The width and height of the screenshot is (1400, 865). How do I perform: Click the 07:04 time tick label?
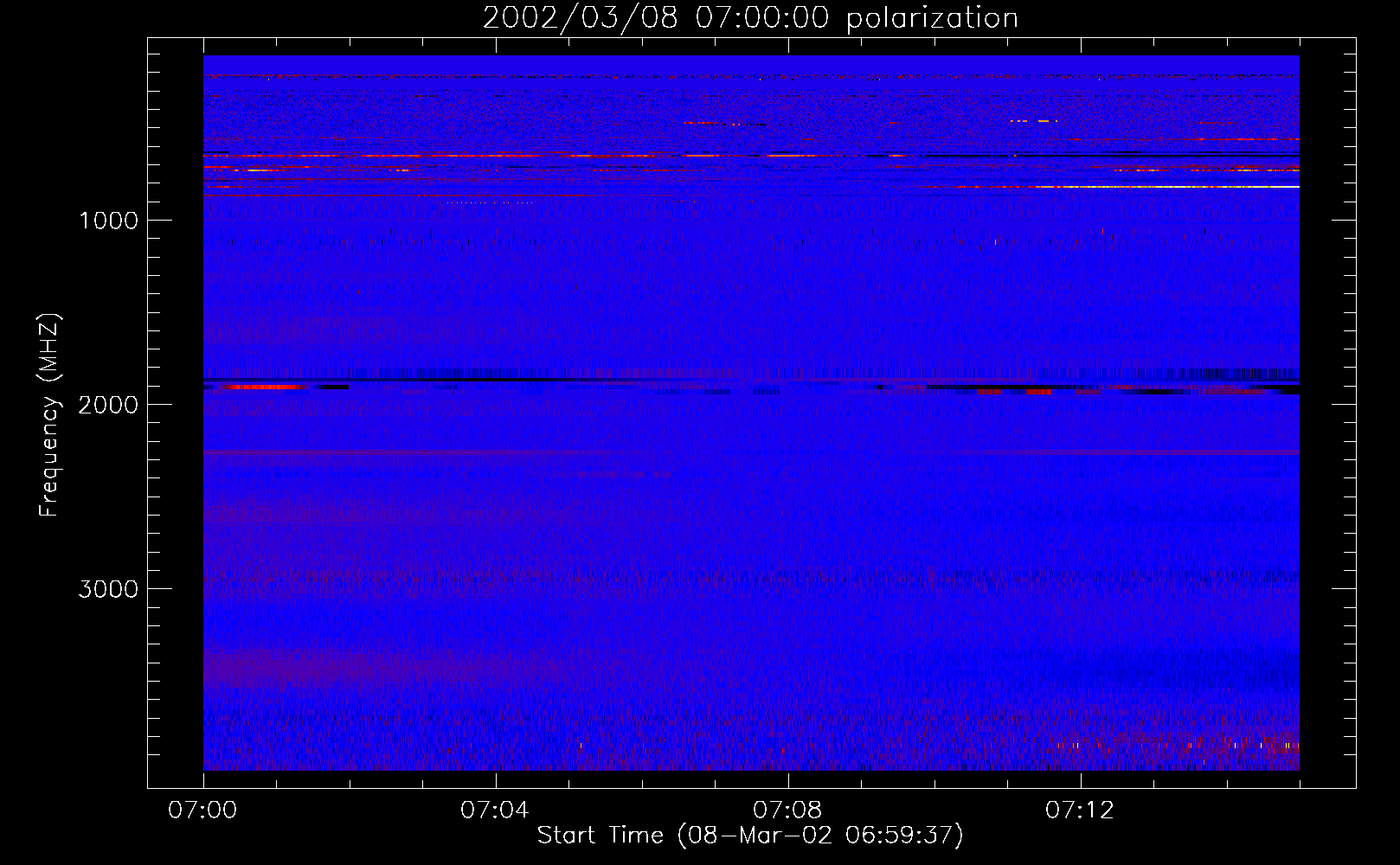pyautogui.click(x=495, y=811)
